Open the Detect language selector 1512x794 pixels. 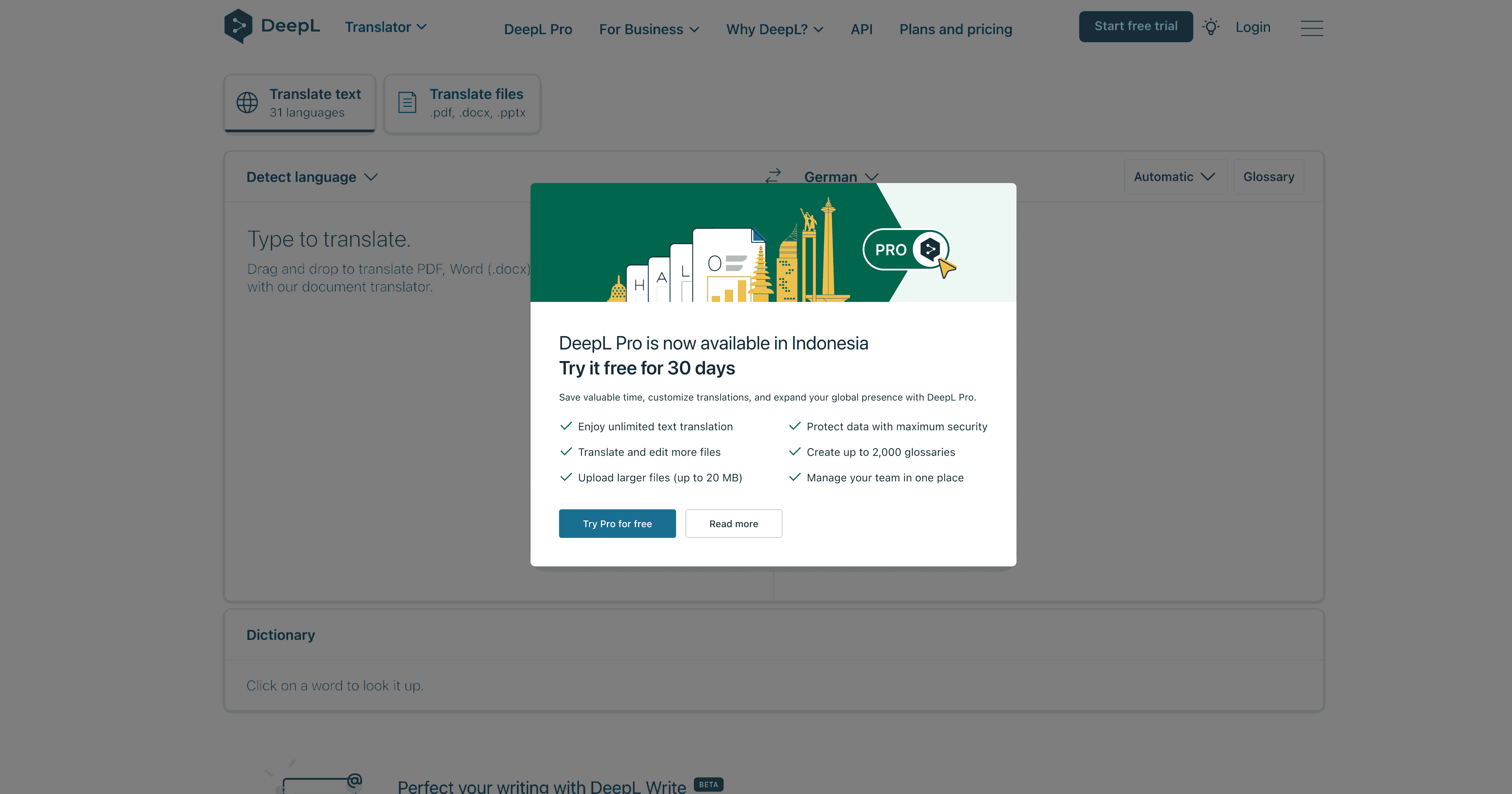312,177
